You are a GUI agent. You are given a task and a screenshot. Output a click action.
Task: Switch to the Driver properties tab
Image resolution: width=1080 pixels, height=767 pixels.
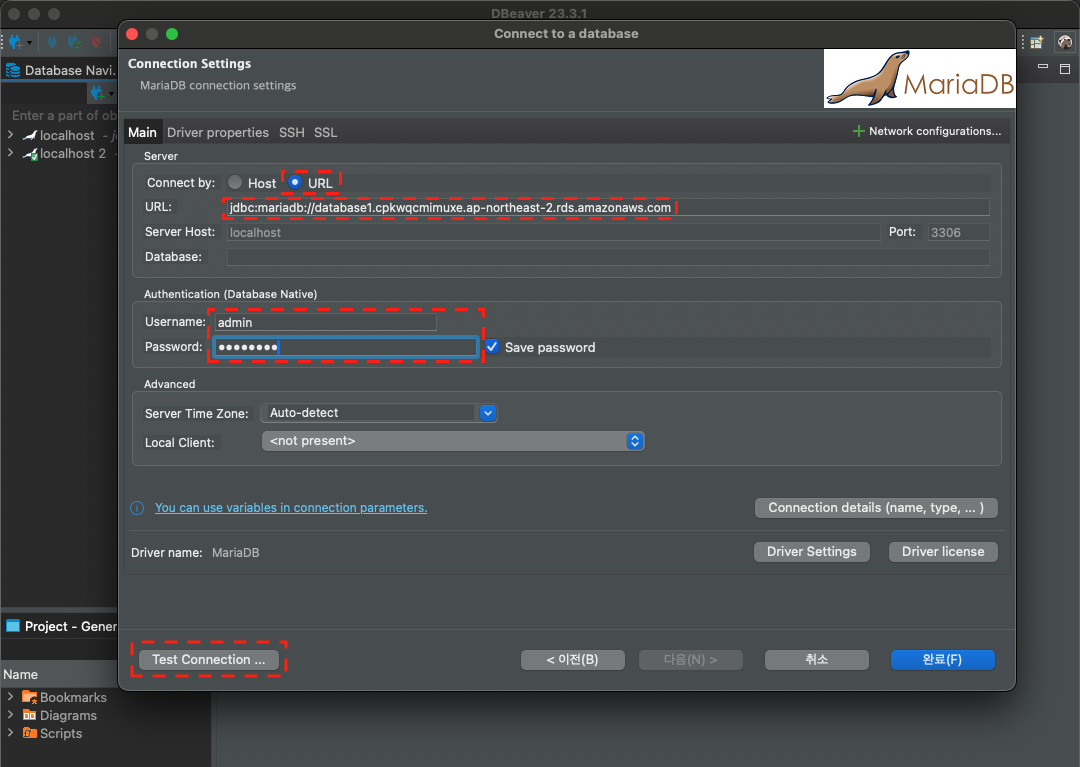click(x=218, y=132)
